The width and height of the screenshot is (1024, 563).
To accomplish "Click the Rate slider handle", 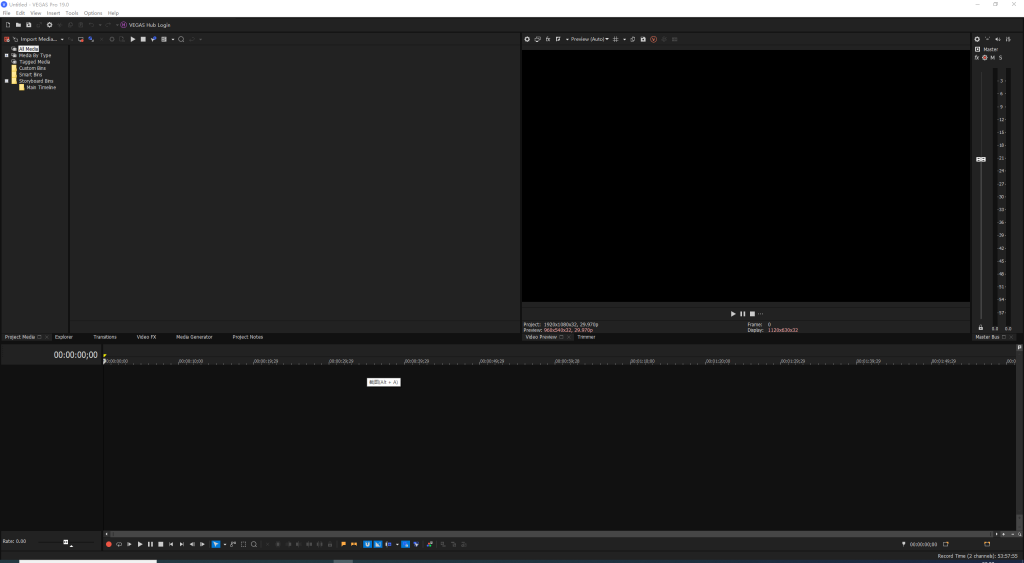I will pyautogui.click(x=65, y=542).
